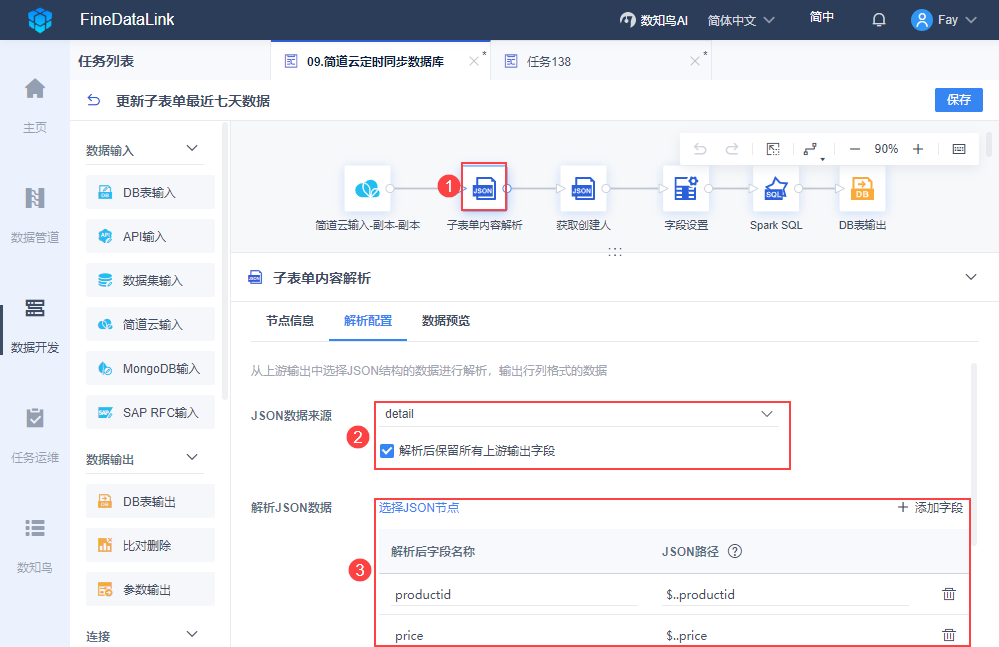Open the connection line style tool
The width and height of the screenshot is (999, 647).
(x=812, y=150)
